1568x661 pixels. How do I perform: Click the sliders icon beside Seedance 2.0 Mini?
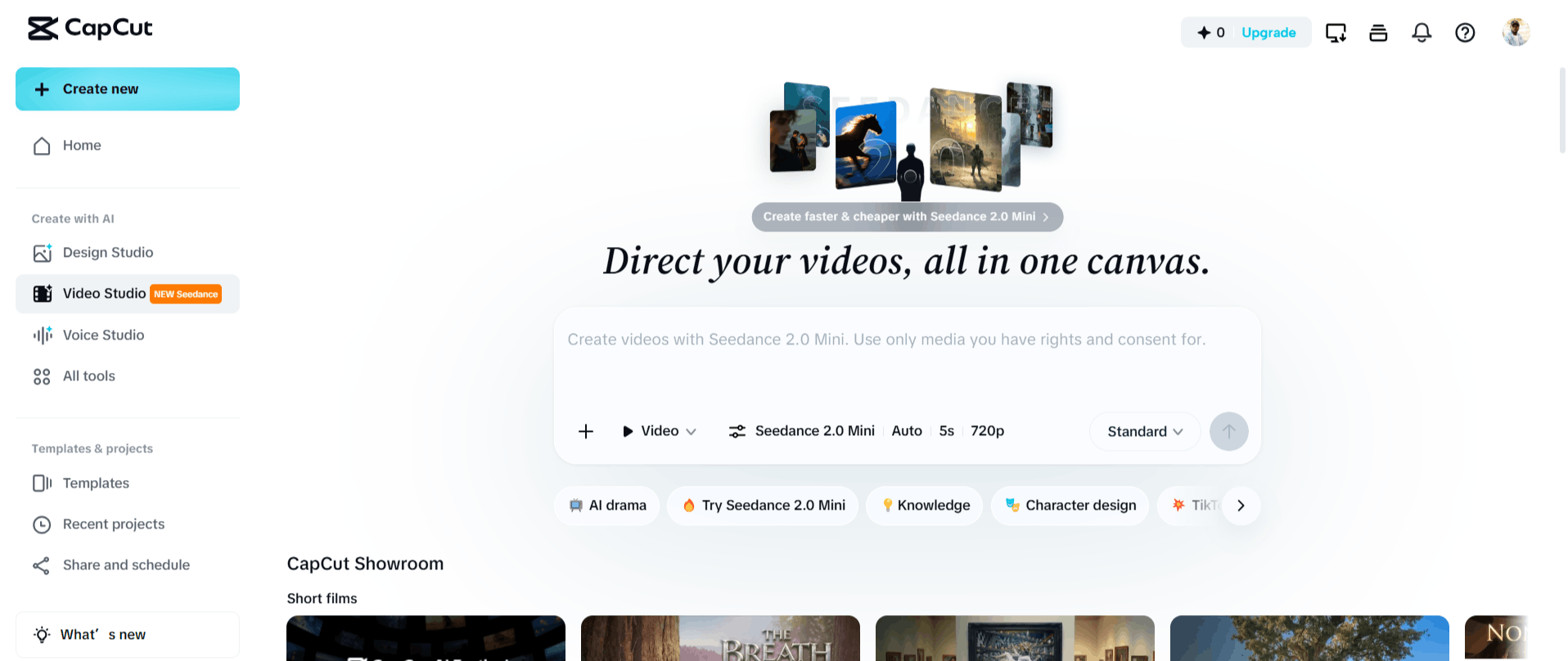coord(737,431)
